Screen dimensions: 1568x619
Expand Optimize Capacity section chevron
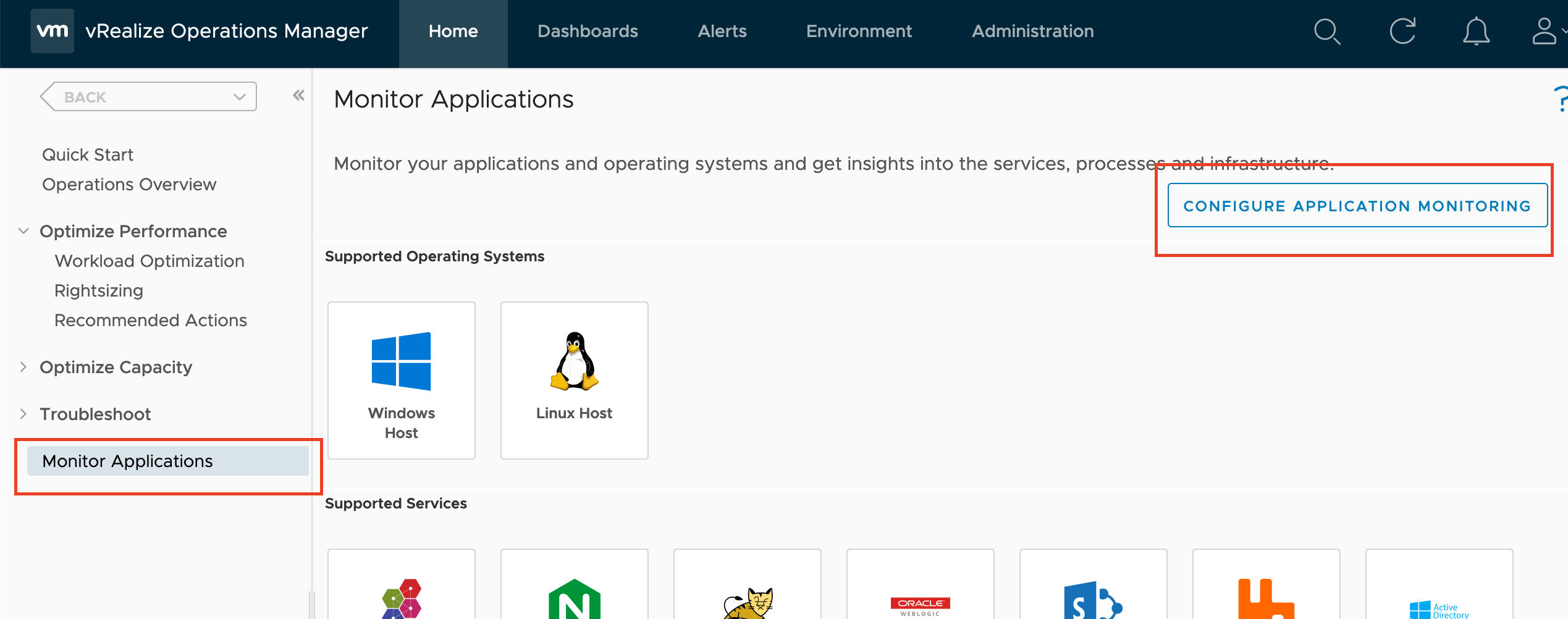[23, 367]
